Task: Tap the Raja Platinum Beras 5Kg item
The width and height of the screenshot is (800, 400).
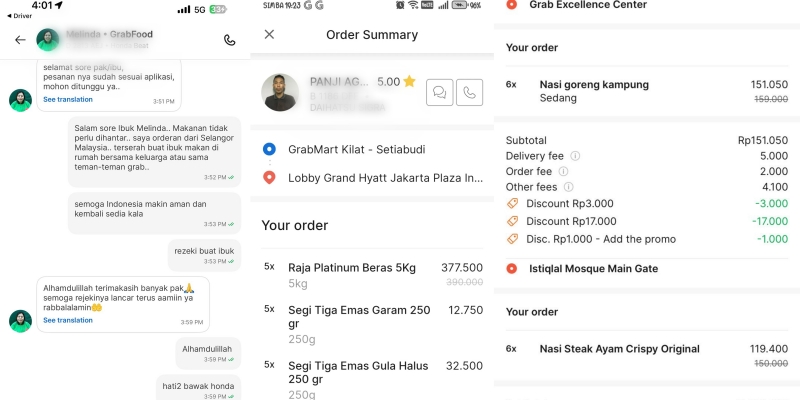Action: click(x=372, y=274)
